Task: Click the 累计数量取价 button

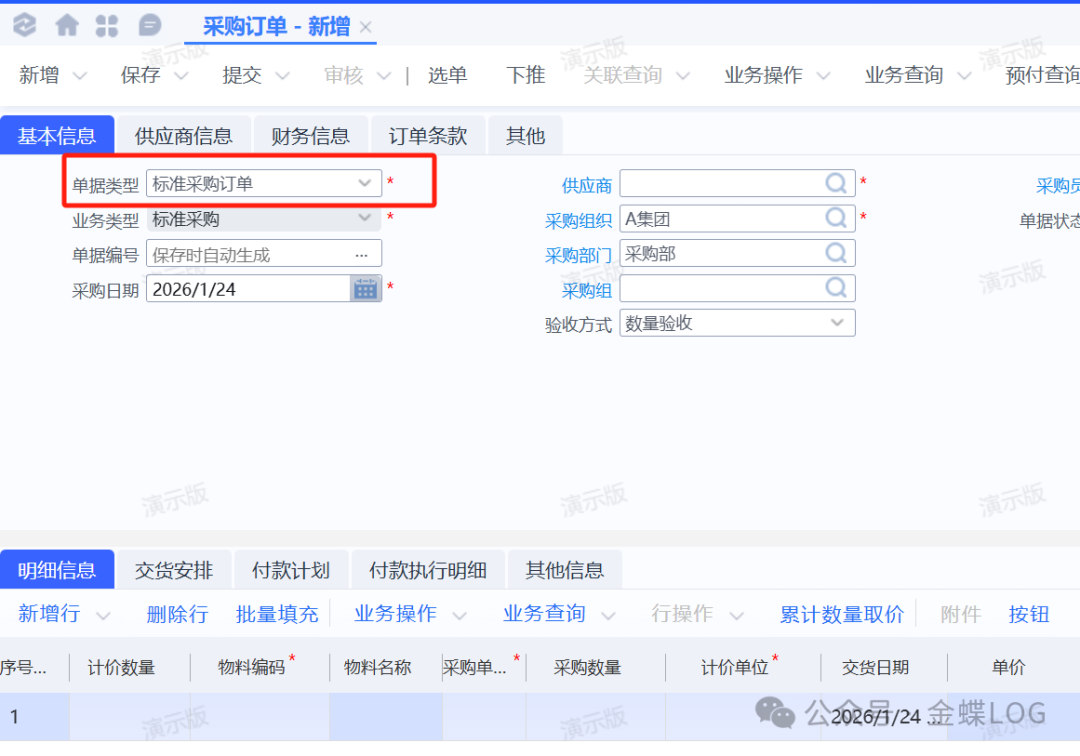Action: coord(841,614)
